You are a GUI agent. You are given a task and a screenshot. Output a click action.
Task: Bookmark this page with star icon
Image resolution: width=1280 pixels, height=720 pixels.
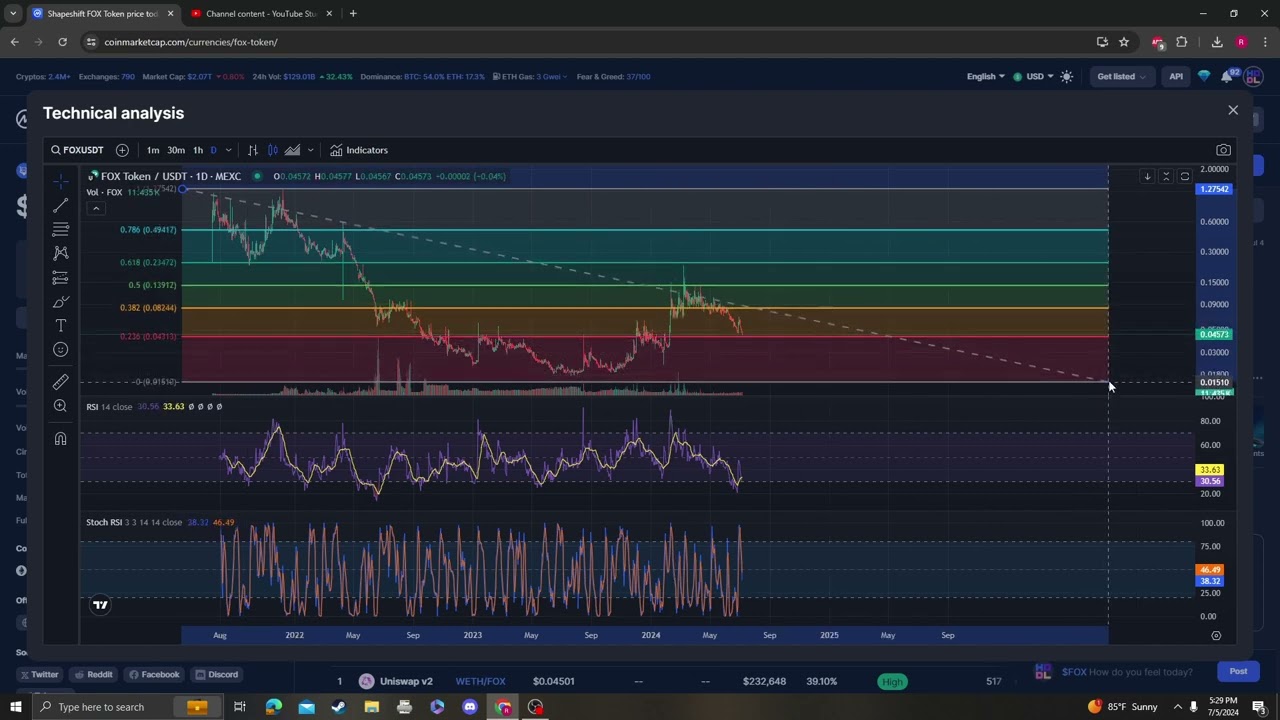click(1124, 42)
